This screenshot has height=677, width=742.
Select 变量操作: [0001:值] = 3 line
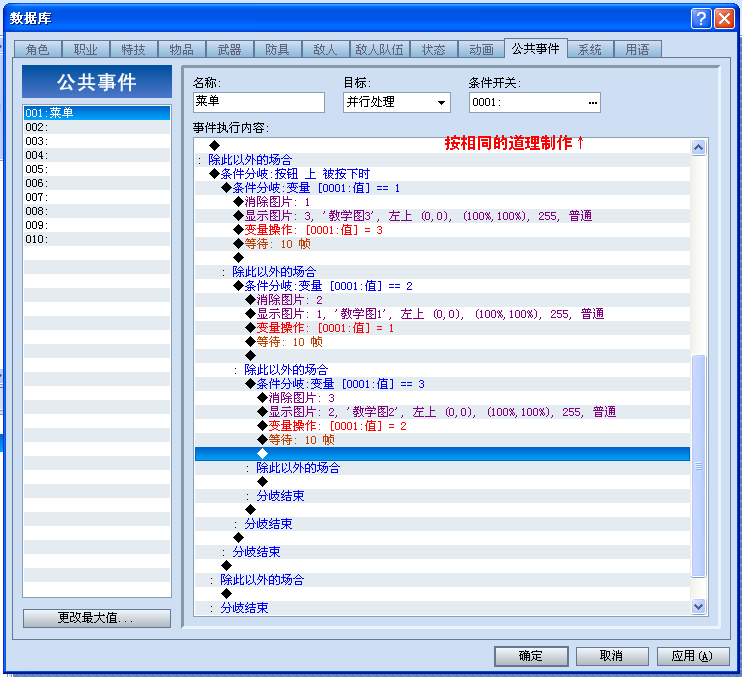click(x=442, y=230)
